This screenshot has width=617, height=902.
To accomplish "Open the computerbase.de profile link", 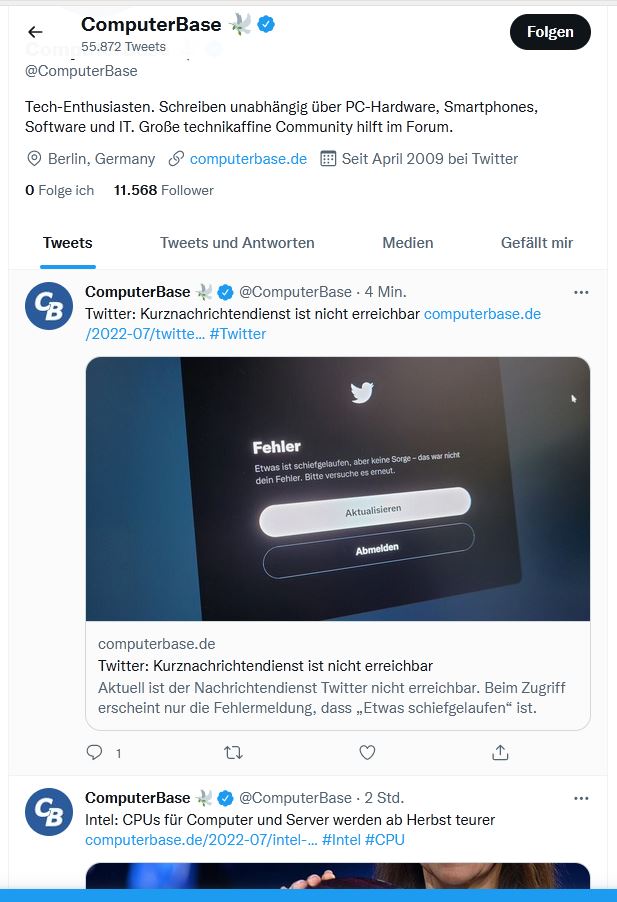I will coord(248,159).
